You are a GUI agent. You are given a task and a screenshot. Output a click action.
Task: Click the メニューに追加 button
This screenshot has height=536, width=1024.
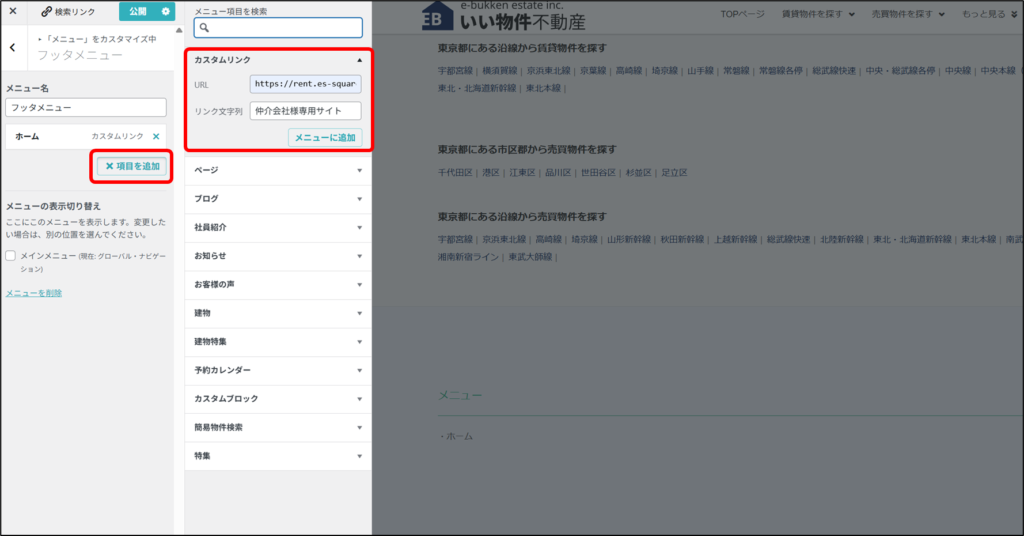pyautogui.click(x=324, y=138)
